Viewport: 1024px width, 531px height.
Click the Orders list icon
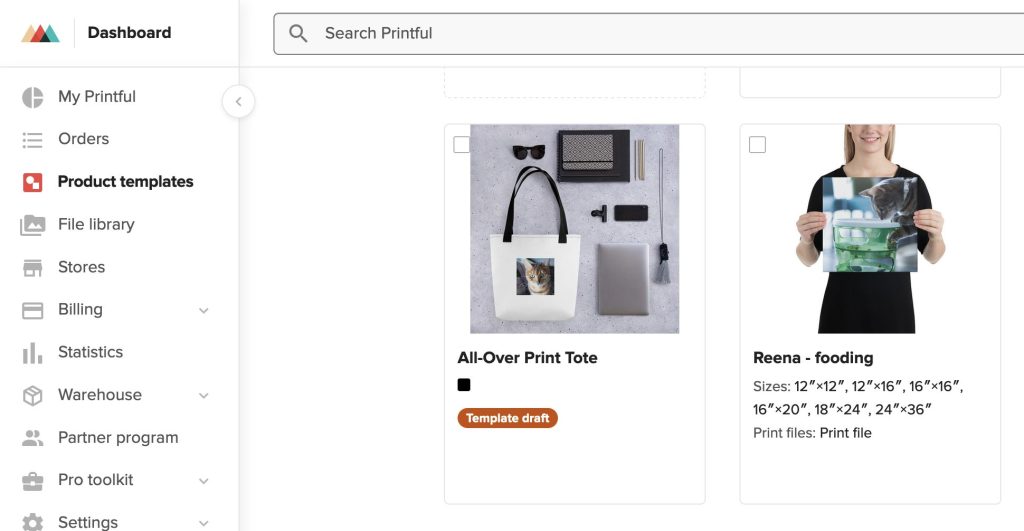click(33, 140)
